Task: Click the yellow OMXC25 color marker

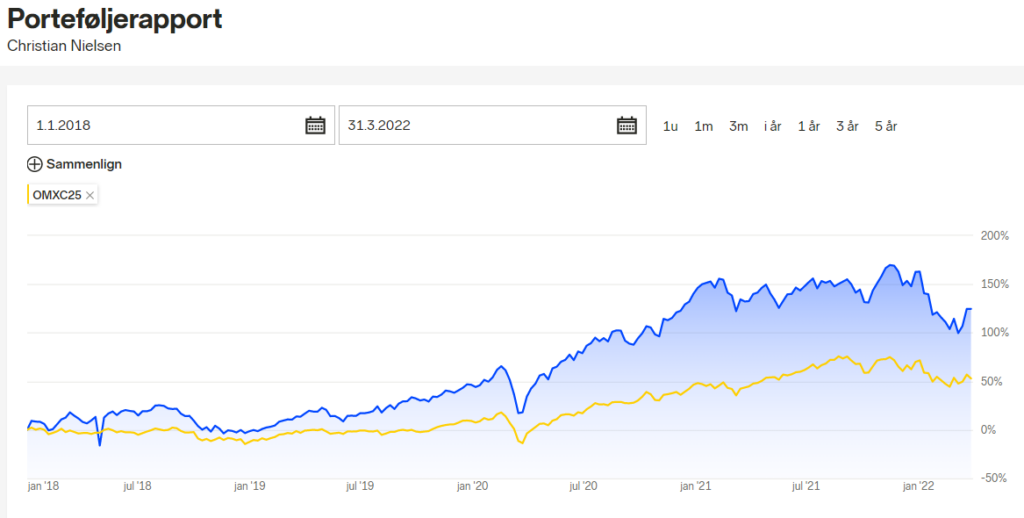Action: pos(29,195)
